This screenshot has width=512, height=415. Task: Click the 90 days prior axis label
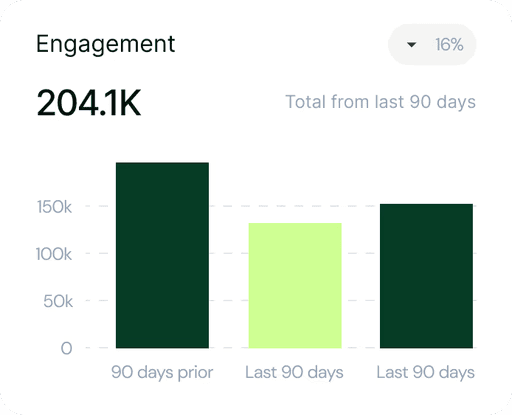[x=162, y=372]
